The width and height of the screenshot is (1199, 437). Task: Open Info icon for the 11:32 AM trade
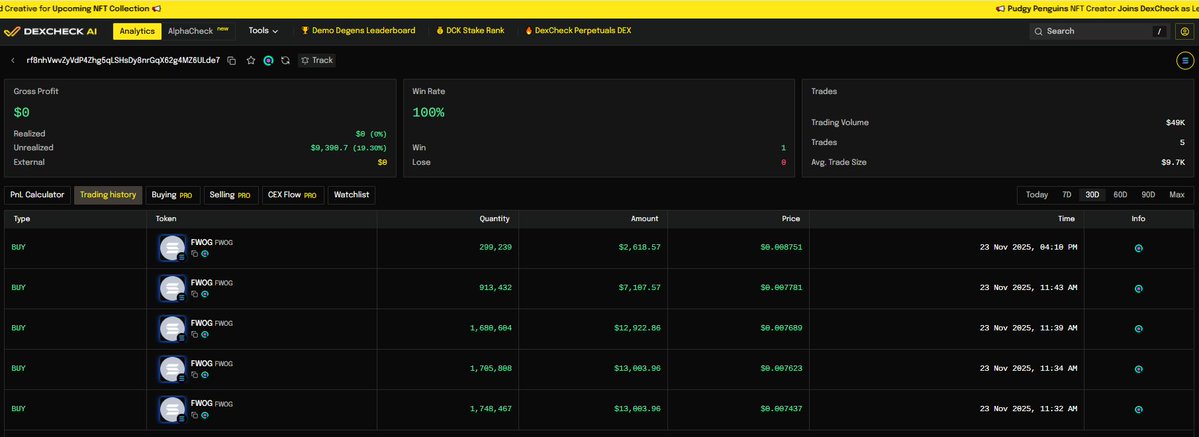(x=1138, y=409)
